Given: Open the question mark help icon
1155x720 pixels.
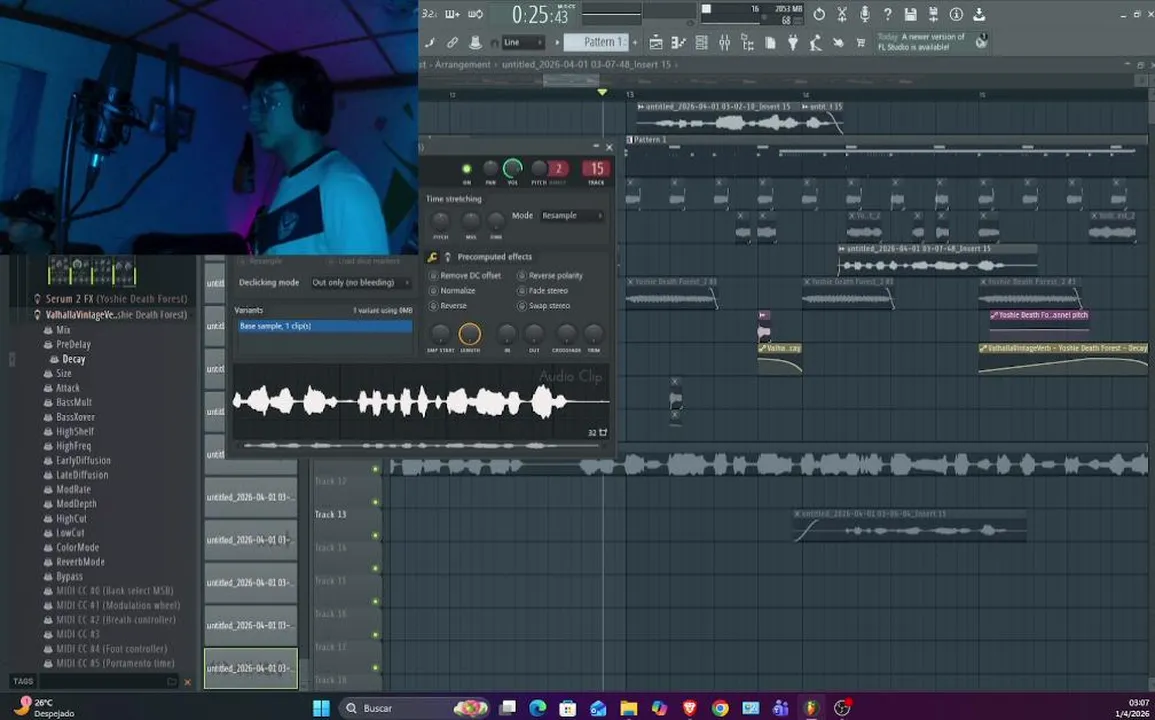Looking at the screenshot, I should [x=888, y=14].
